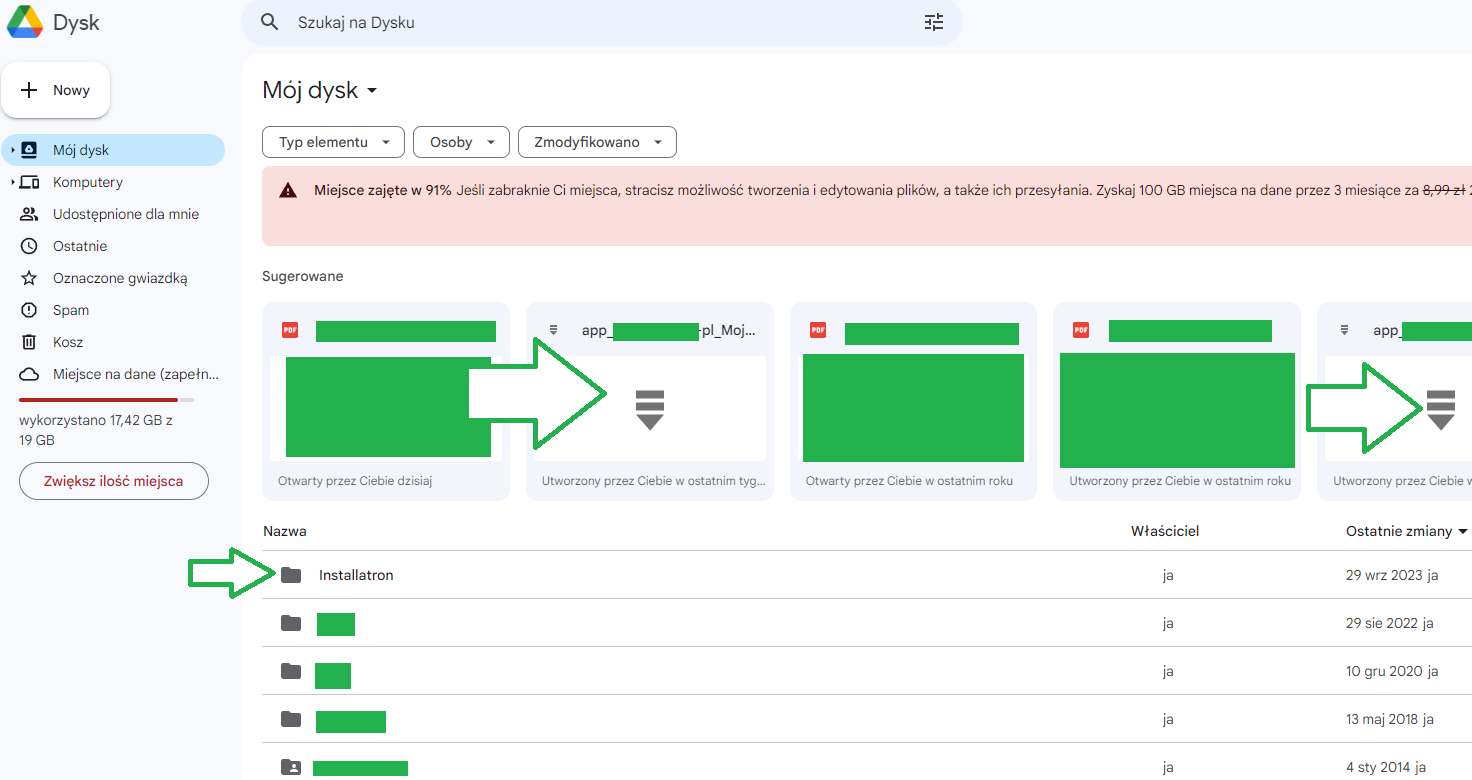Click the search magnifier icon
Screen dimensions: 1472x780
269,22
